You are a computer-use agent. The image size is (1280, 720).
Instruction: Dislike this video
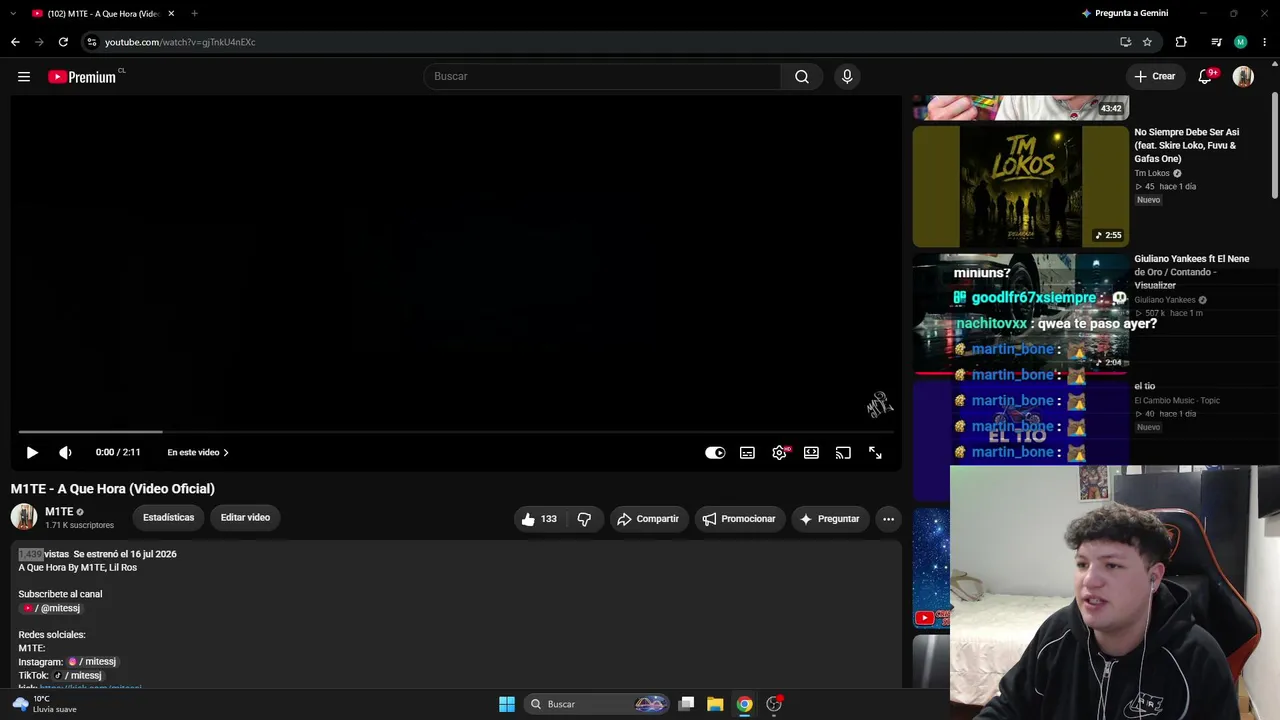pos(584,519)
